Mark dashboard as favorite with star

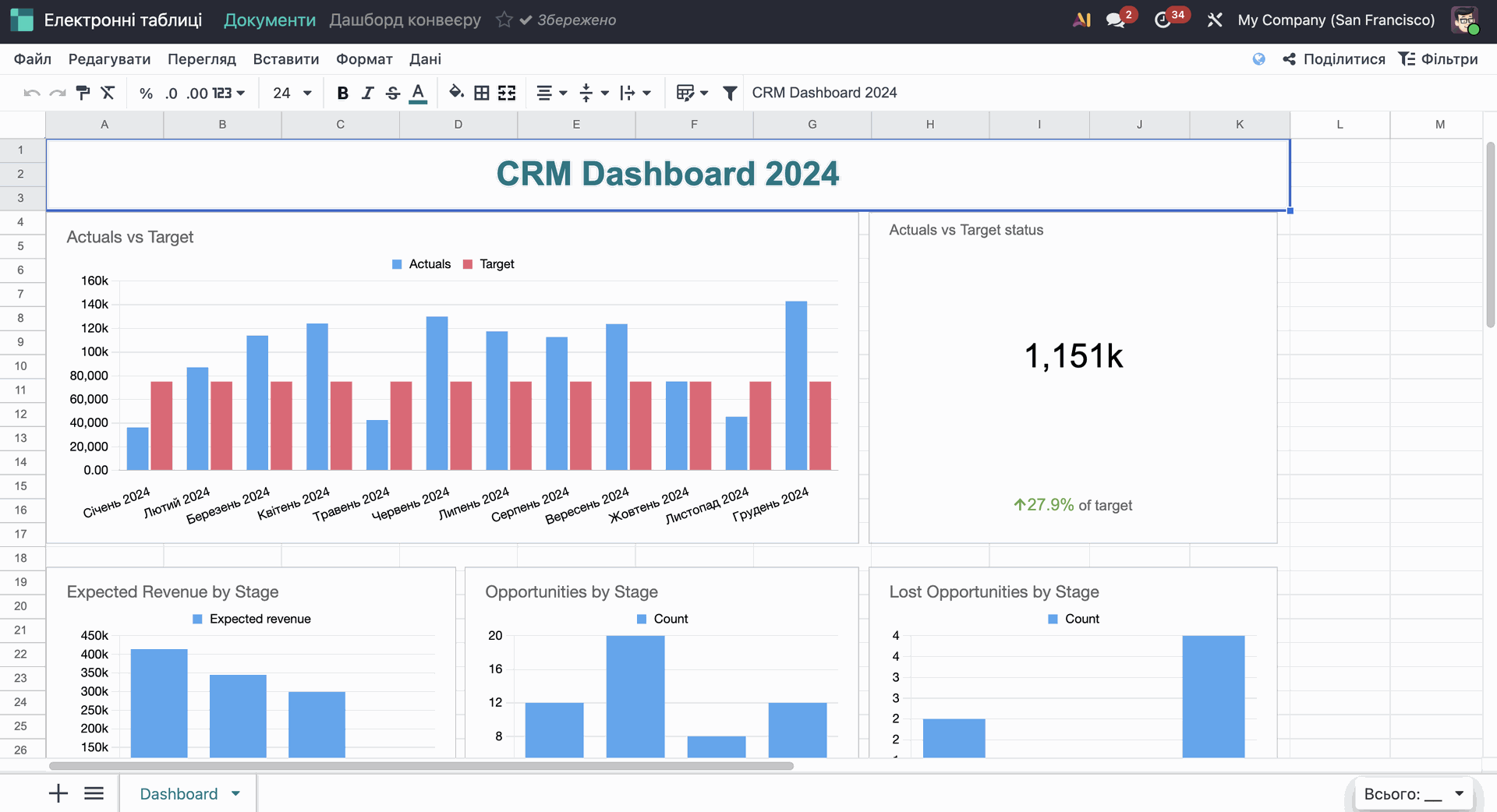[504, 20]
